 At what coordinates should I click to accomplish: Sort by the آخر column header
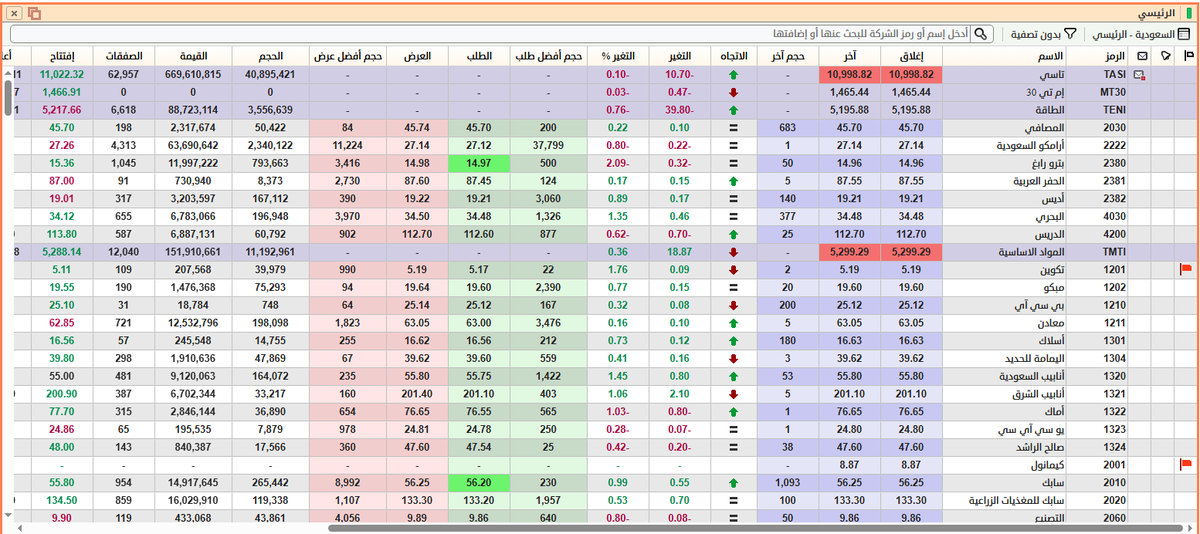(849, 56)
